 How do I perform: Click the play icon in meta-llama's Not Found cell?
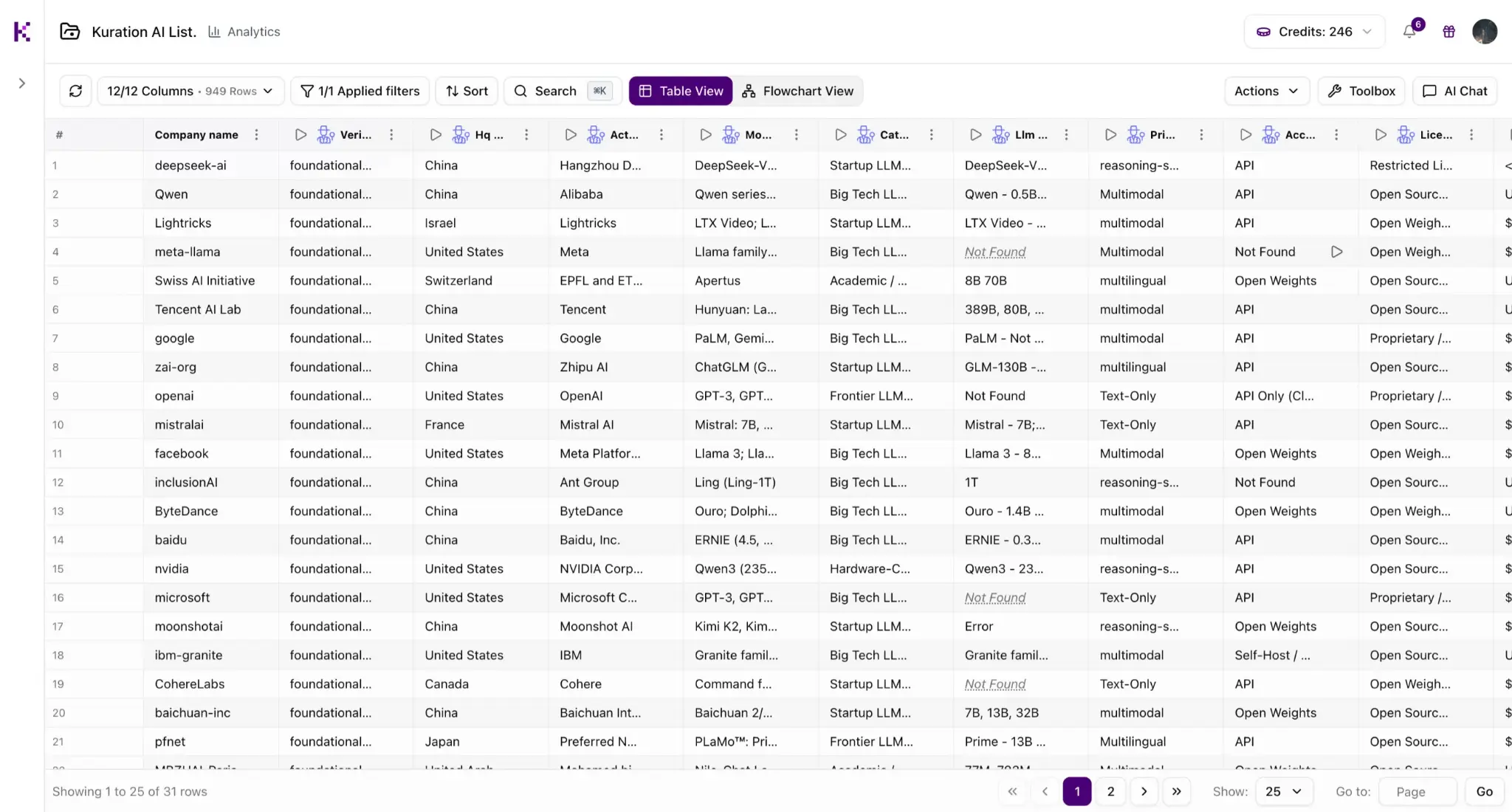[1337, 251]
